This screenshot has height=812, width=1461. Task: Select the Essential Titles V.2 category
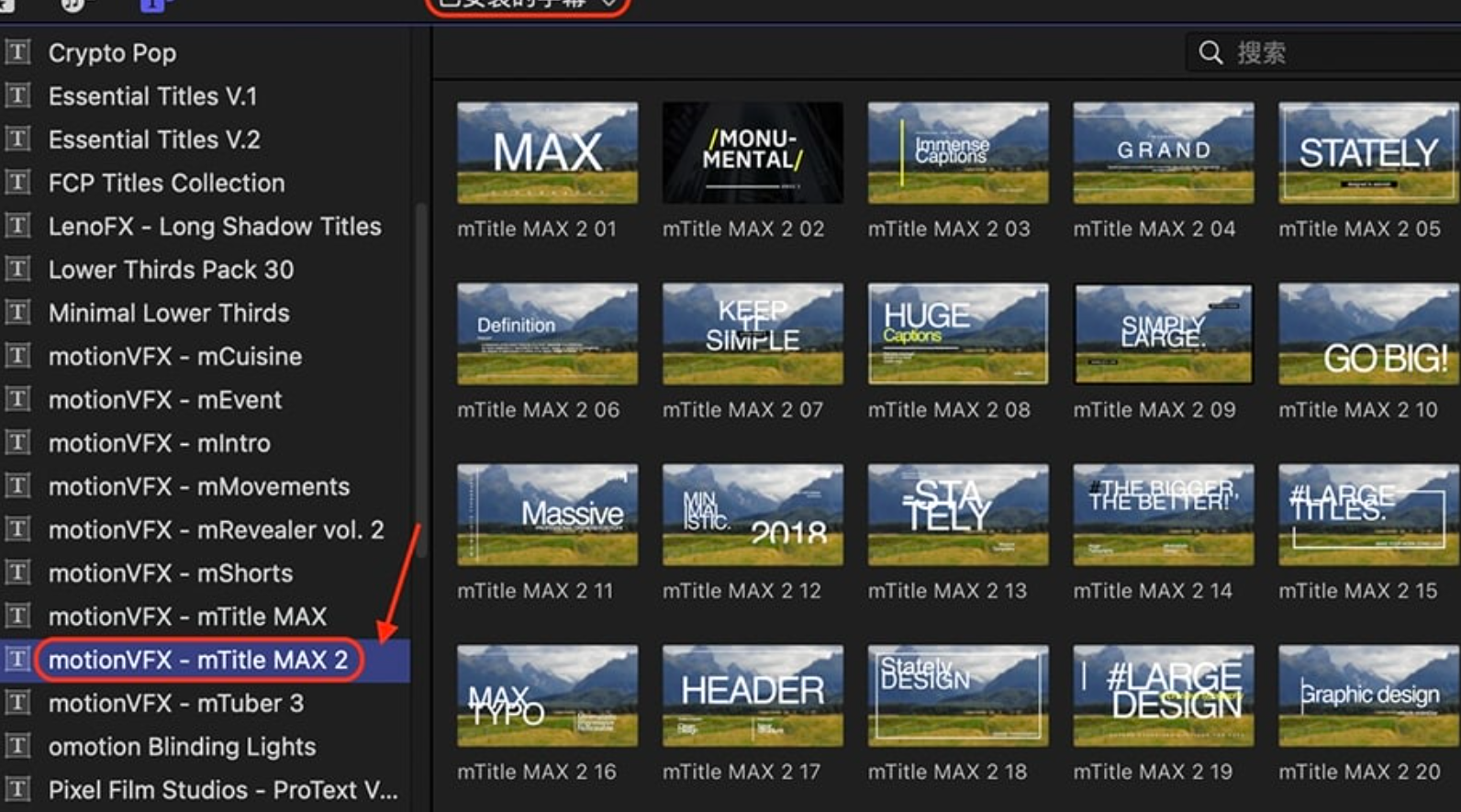click(154, 139)
